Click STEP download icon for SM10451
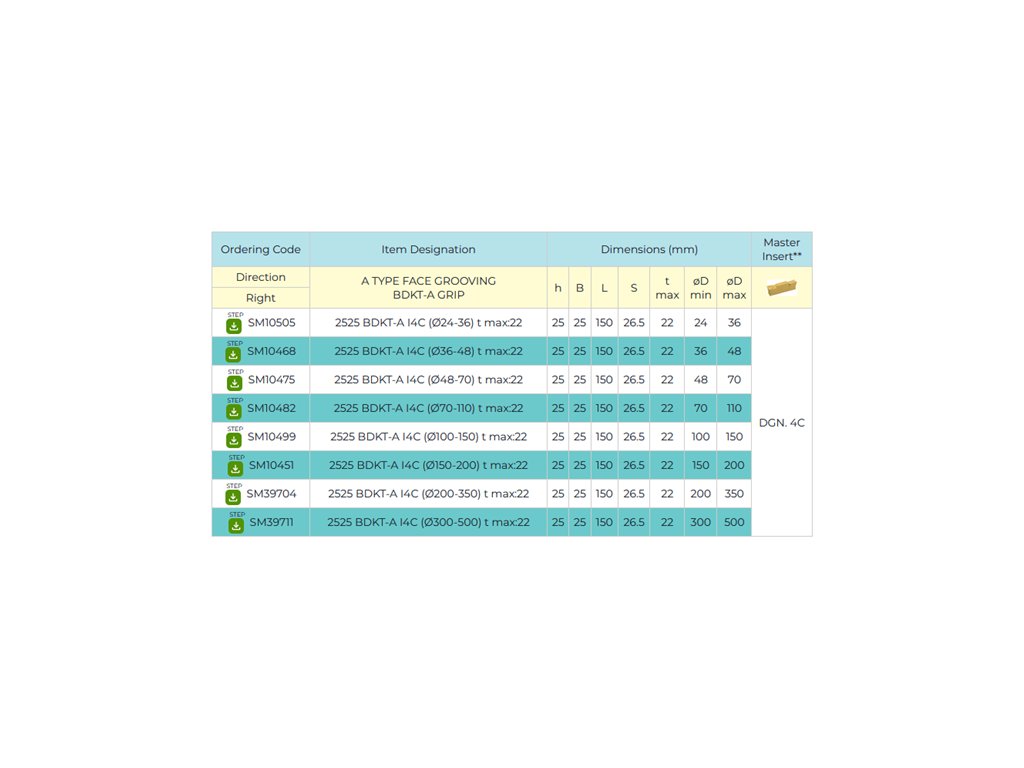The image size is (1024, 768). [x=236, y=468]
